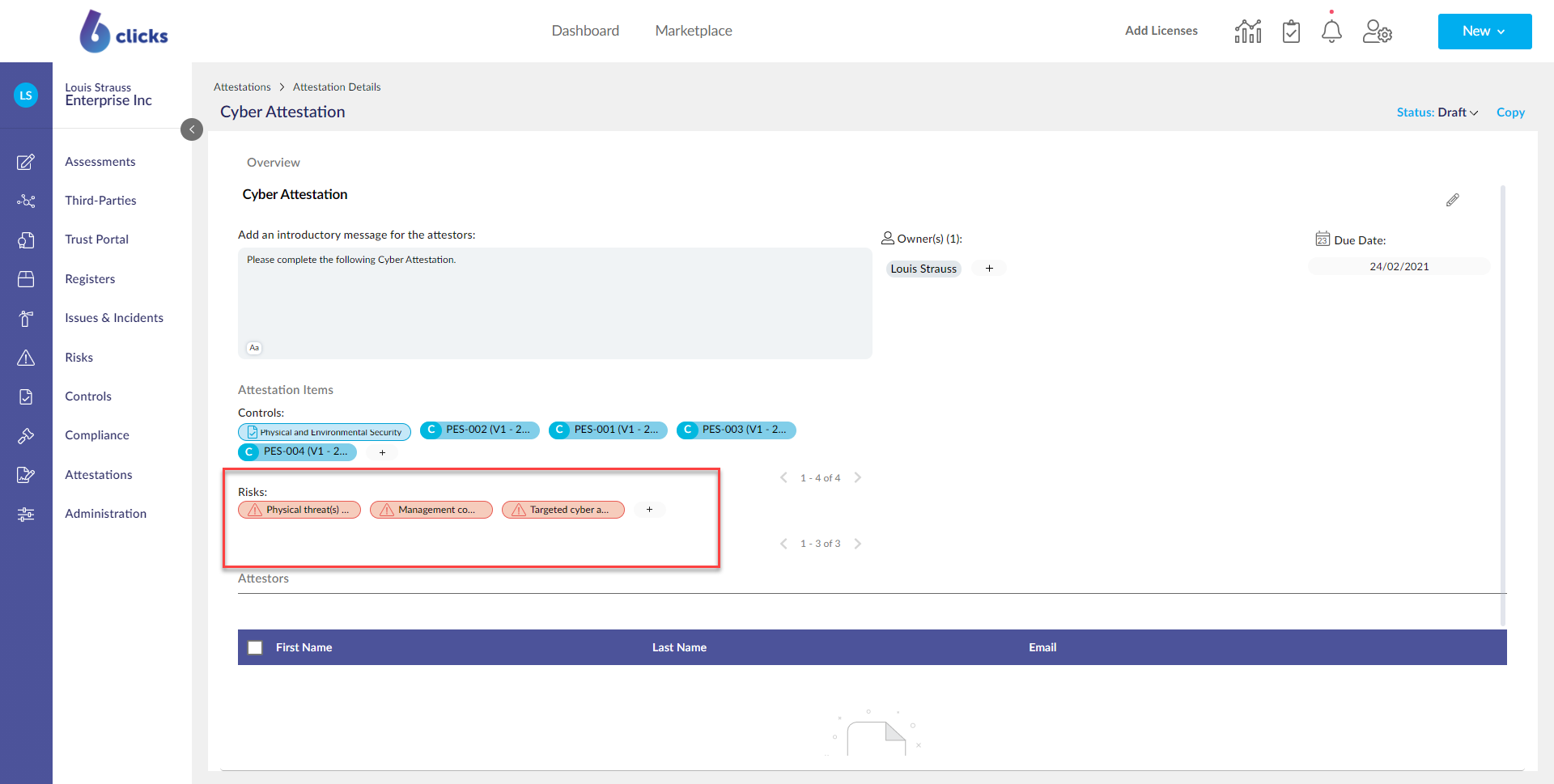Click Add Licenses

pyautogui.click(x=1161, y=31)
